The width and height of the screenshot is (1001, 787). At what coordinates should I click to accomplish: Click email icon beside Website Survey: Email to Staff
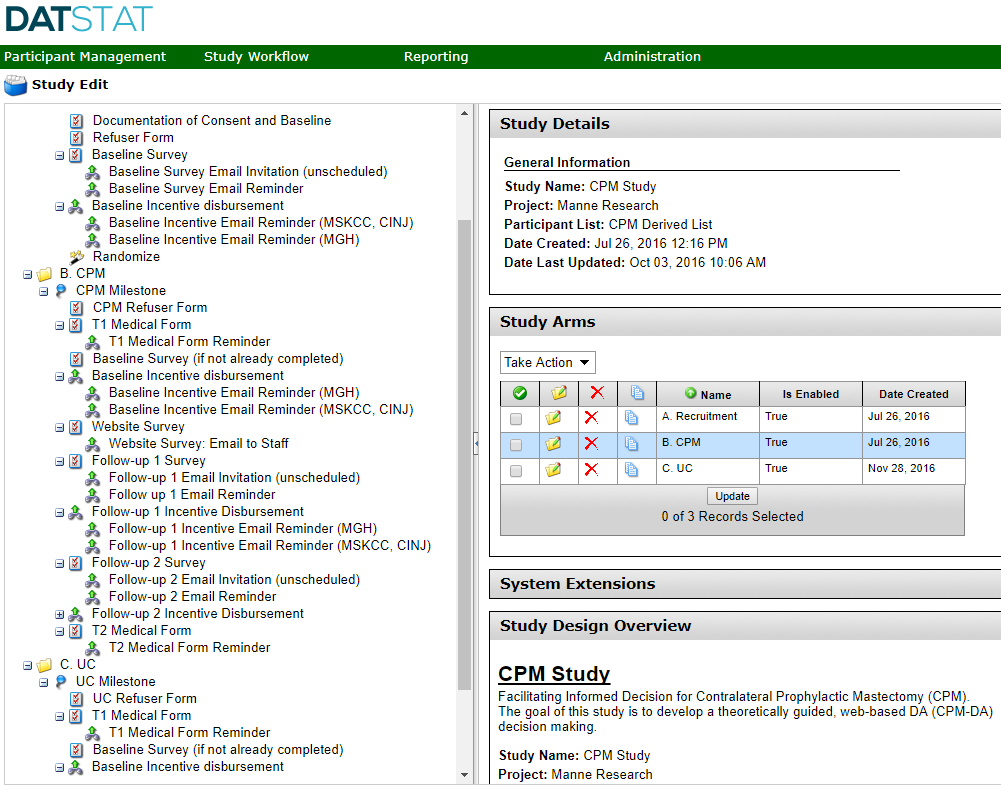coord(93,444)
